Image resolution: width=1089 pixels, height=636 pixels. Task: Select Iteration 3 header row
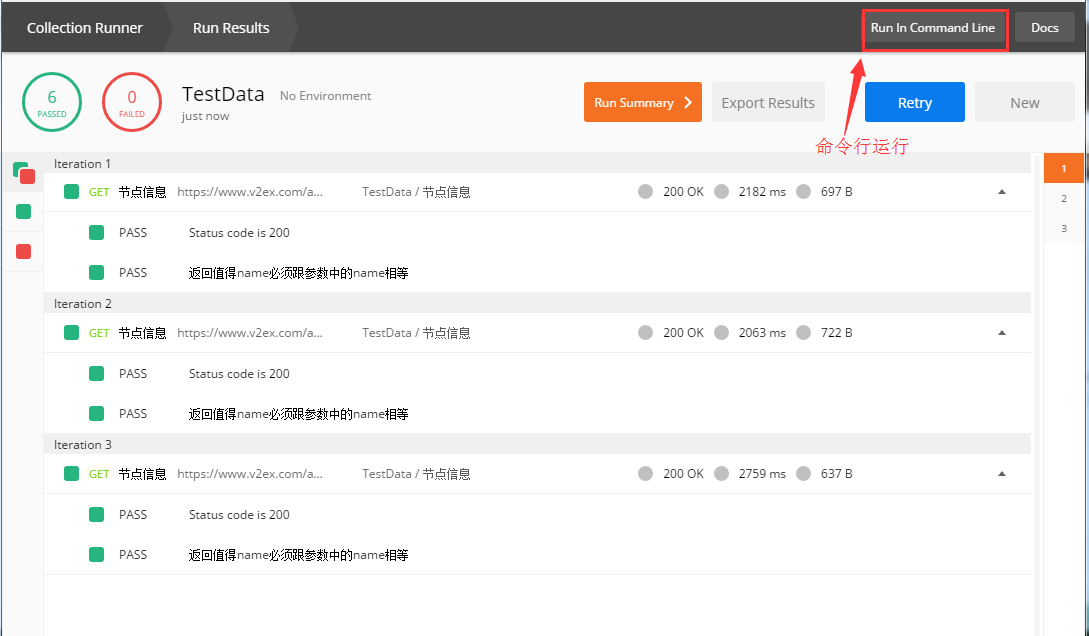(x=537, y=444)
